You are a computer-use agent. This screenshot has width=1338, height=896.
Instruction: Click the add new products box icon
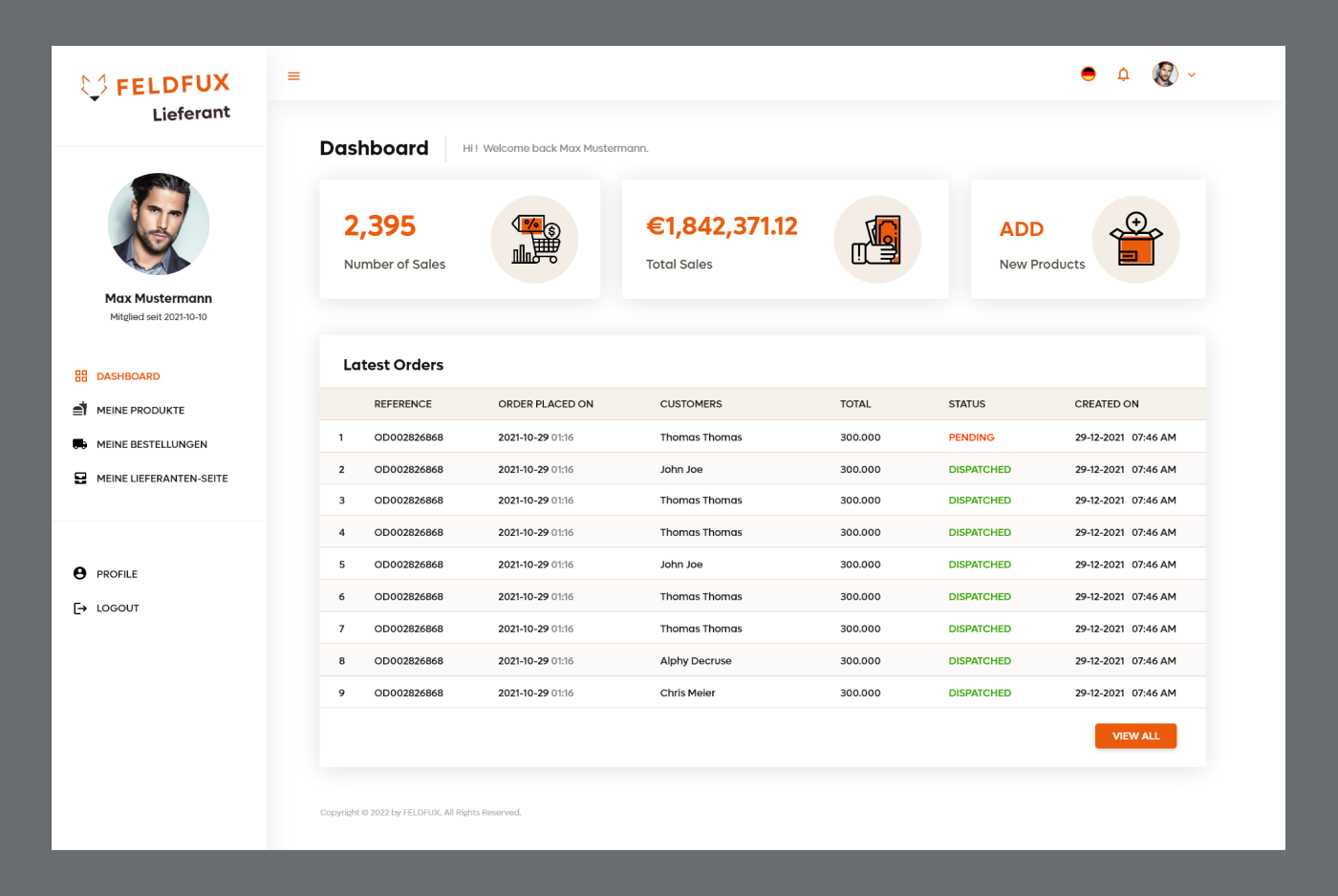point(1135,240)
